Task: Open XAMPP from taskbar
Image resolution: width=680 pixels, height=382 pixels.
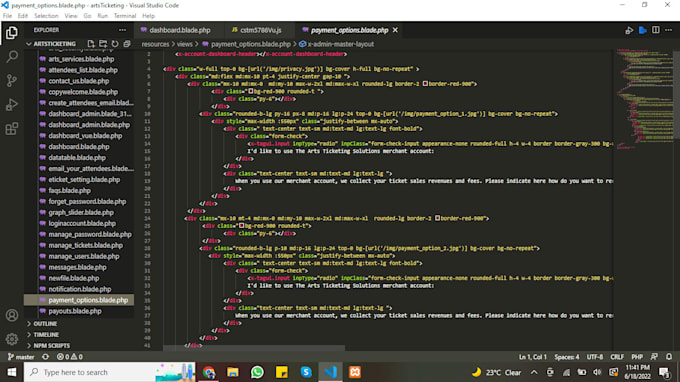Action: click(355, 372)
